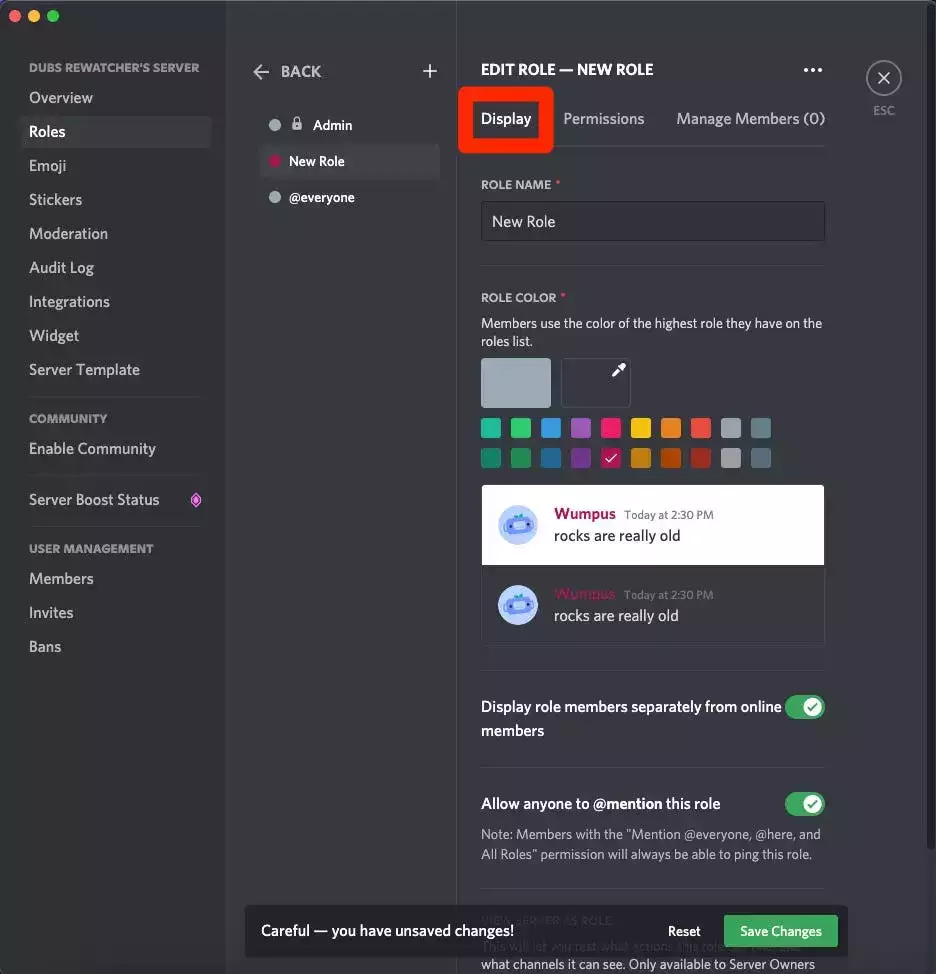Open the Manage Members tab
Screen dimensions: 936x974
pos(750,119)
